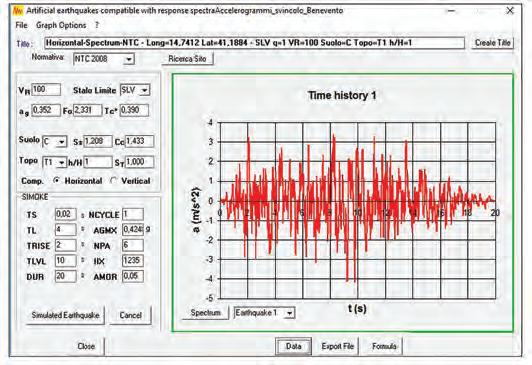Click the application icon in title bar
This screenshot has height=365, width=532.
coord(17,11)
